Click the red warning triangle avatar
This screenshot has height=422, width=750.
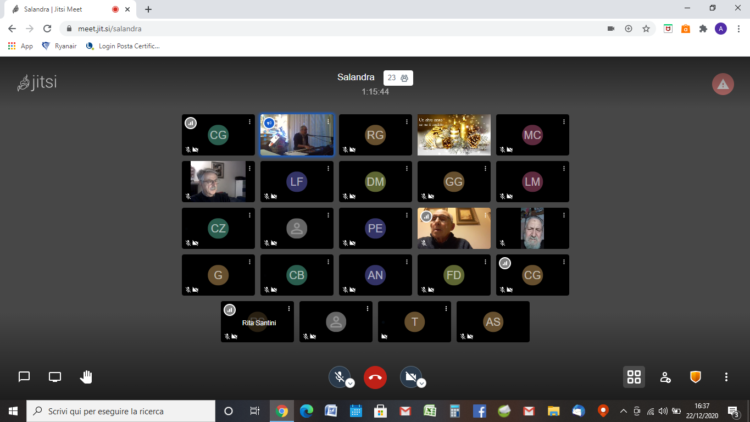(x=723, y=84)
